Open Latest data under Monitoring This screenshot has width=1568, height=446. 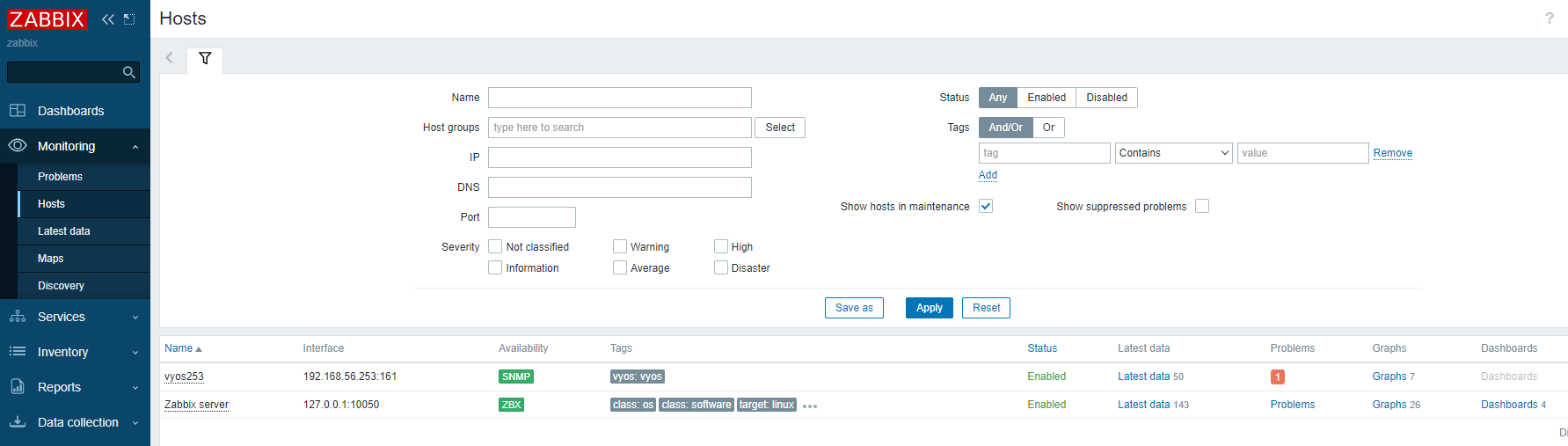coord(84,231)
